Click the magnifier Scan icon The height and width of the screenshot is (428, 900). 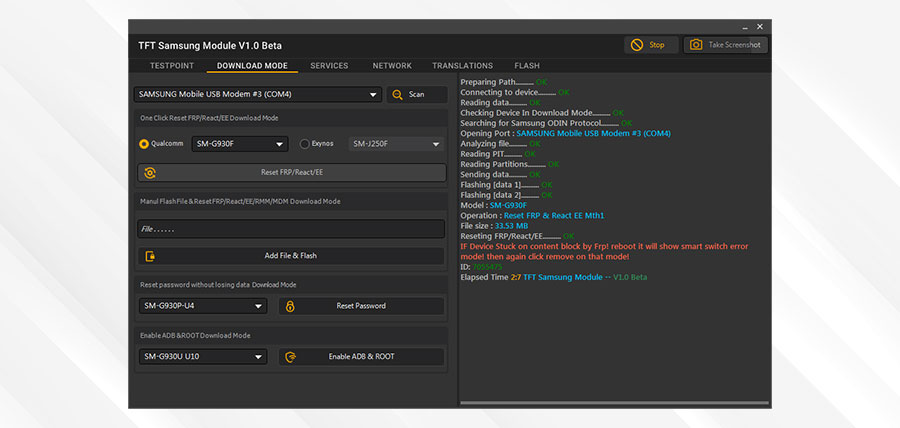tap(397, 94)
